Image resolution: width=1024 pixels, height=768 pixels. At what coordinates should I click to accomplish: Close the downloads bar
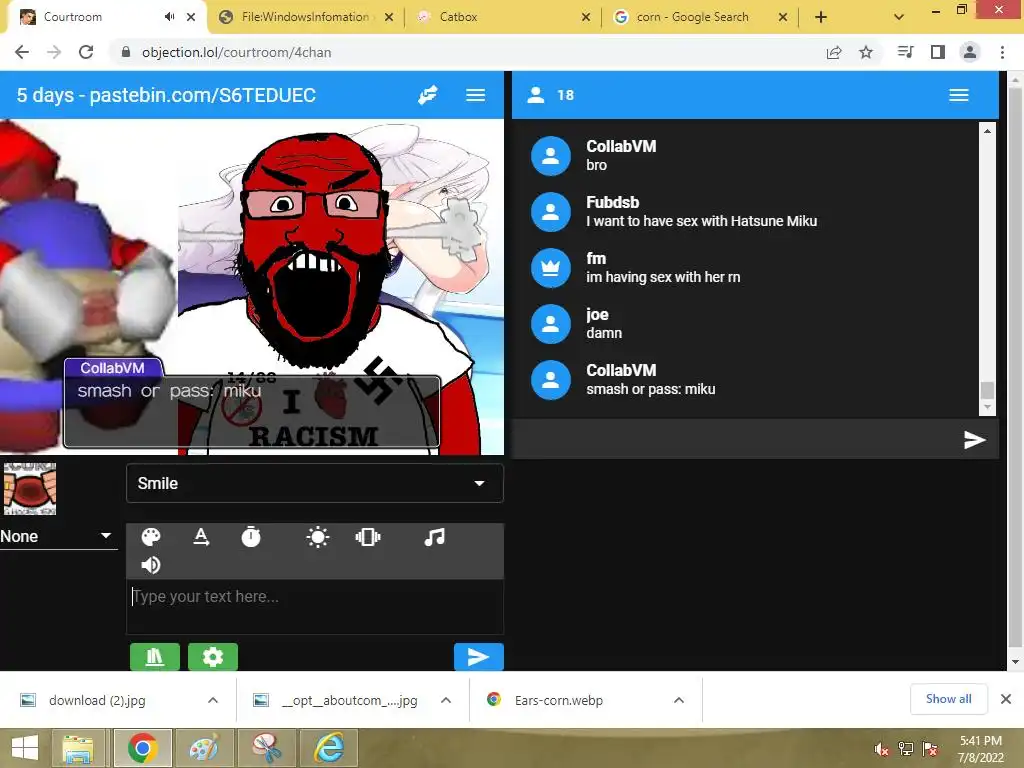[x=1006, y=699]
